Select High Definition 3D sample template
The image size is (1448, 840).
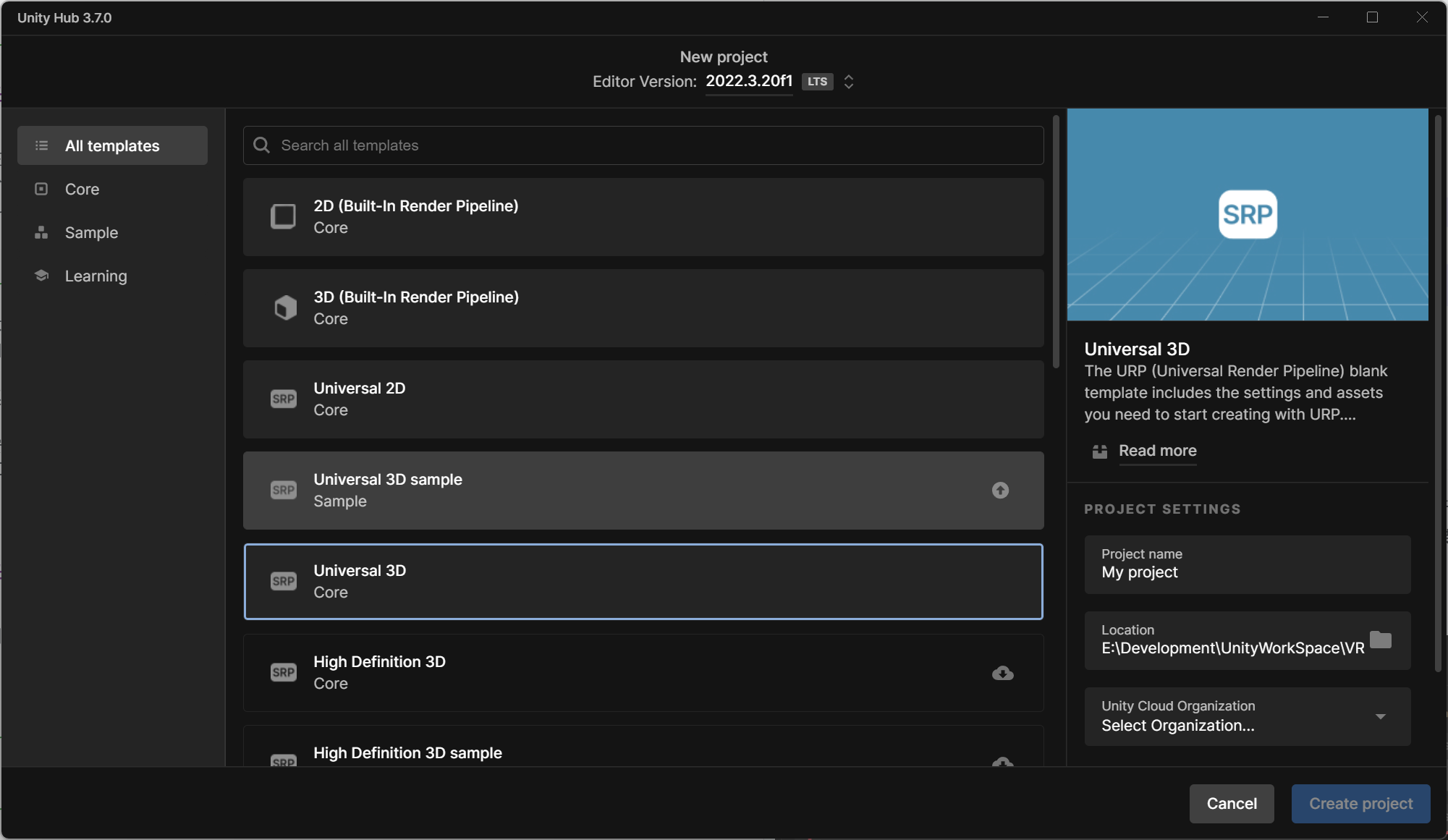643,746
